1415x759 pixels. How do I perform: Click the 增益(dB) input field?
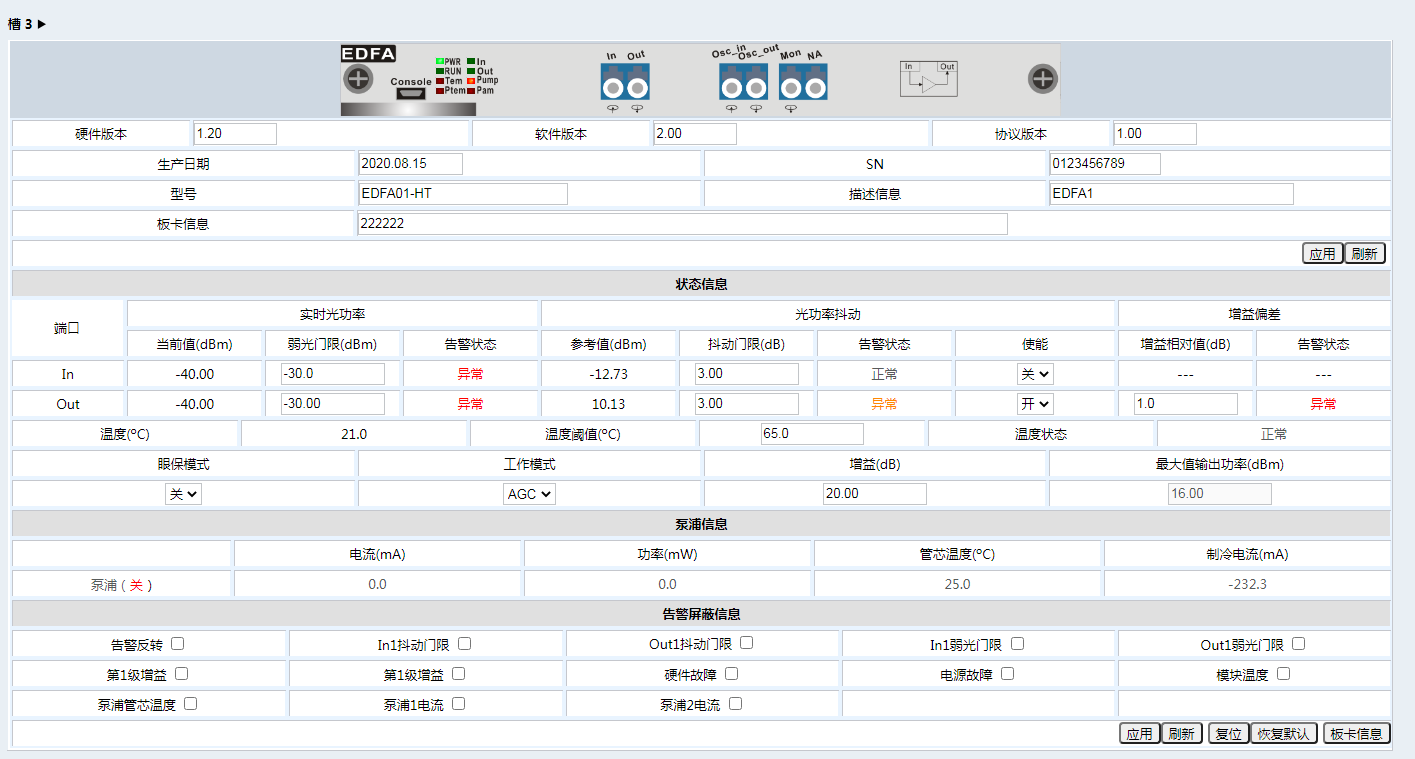874,494
